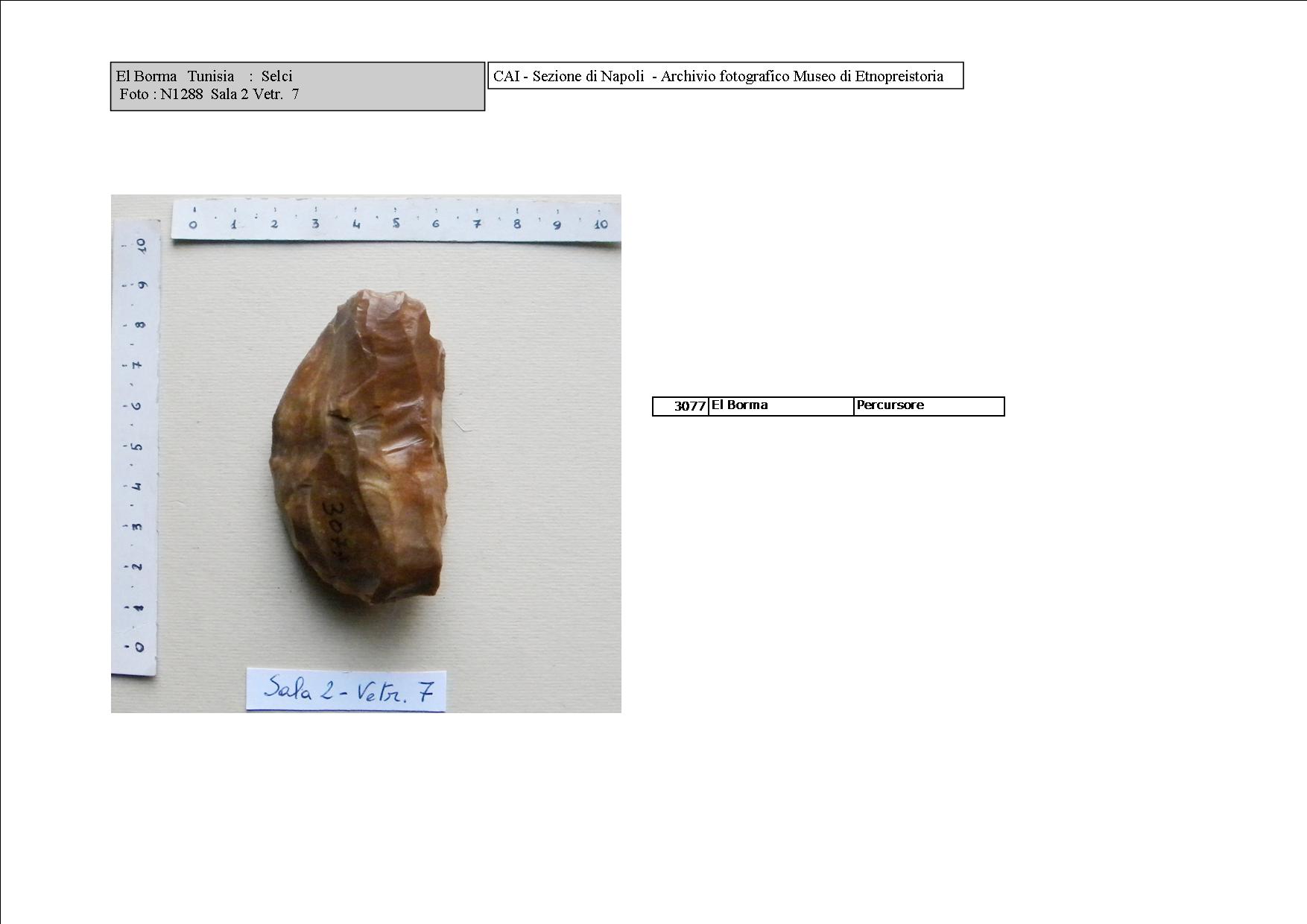Click the flint artifact photograph
This screenshot has height=924, width=1307.
point(366,454)
